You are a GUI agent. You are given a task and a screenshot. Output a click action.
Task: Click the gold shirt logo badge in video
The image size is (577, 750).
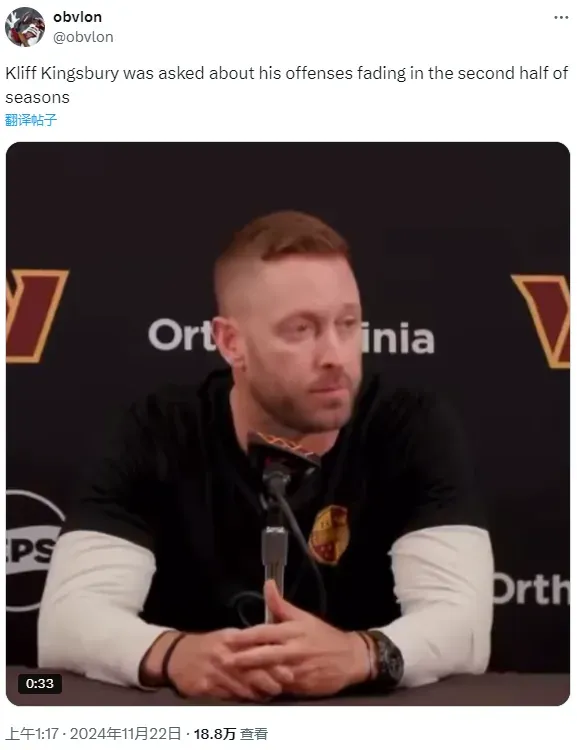(329, 534)
